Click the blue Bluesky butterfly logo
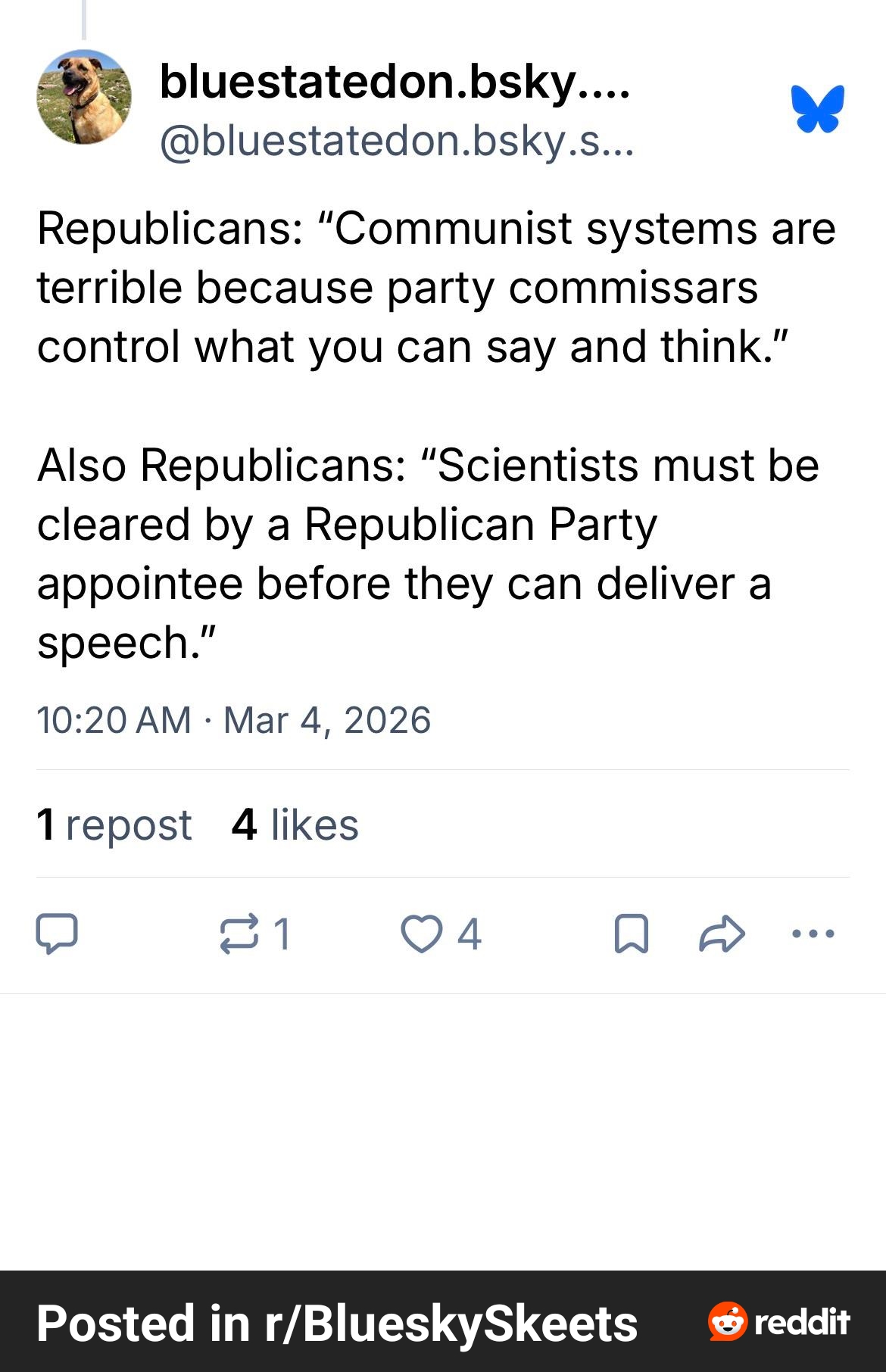Viewport: 886px width, 1372px height. tap(818, 109)
